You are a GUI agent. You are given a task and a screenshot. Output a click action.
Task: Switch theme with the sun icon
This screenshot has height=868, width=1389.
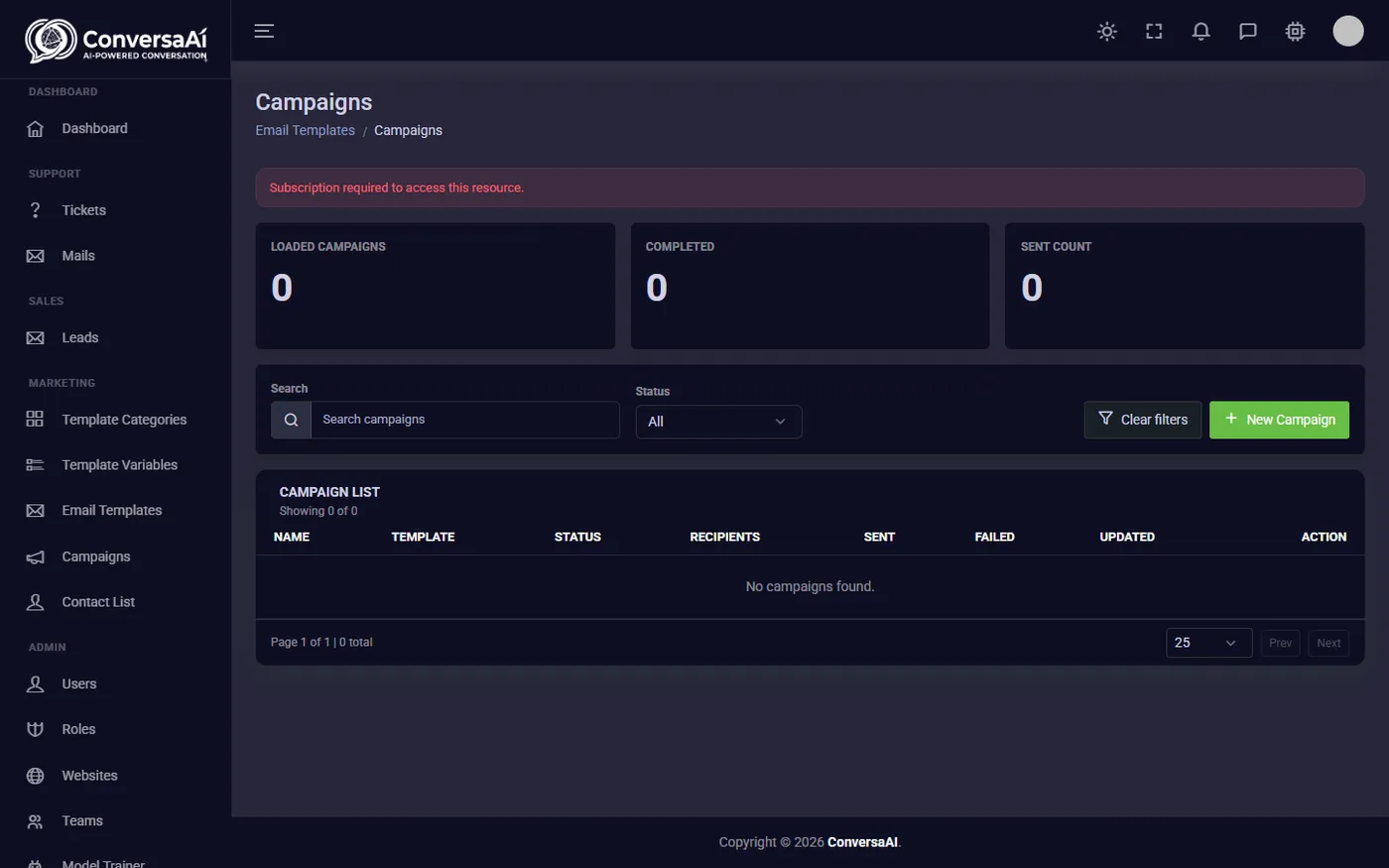[1107, 31]
